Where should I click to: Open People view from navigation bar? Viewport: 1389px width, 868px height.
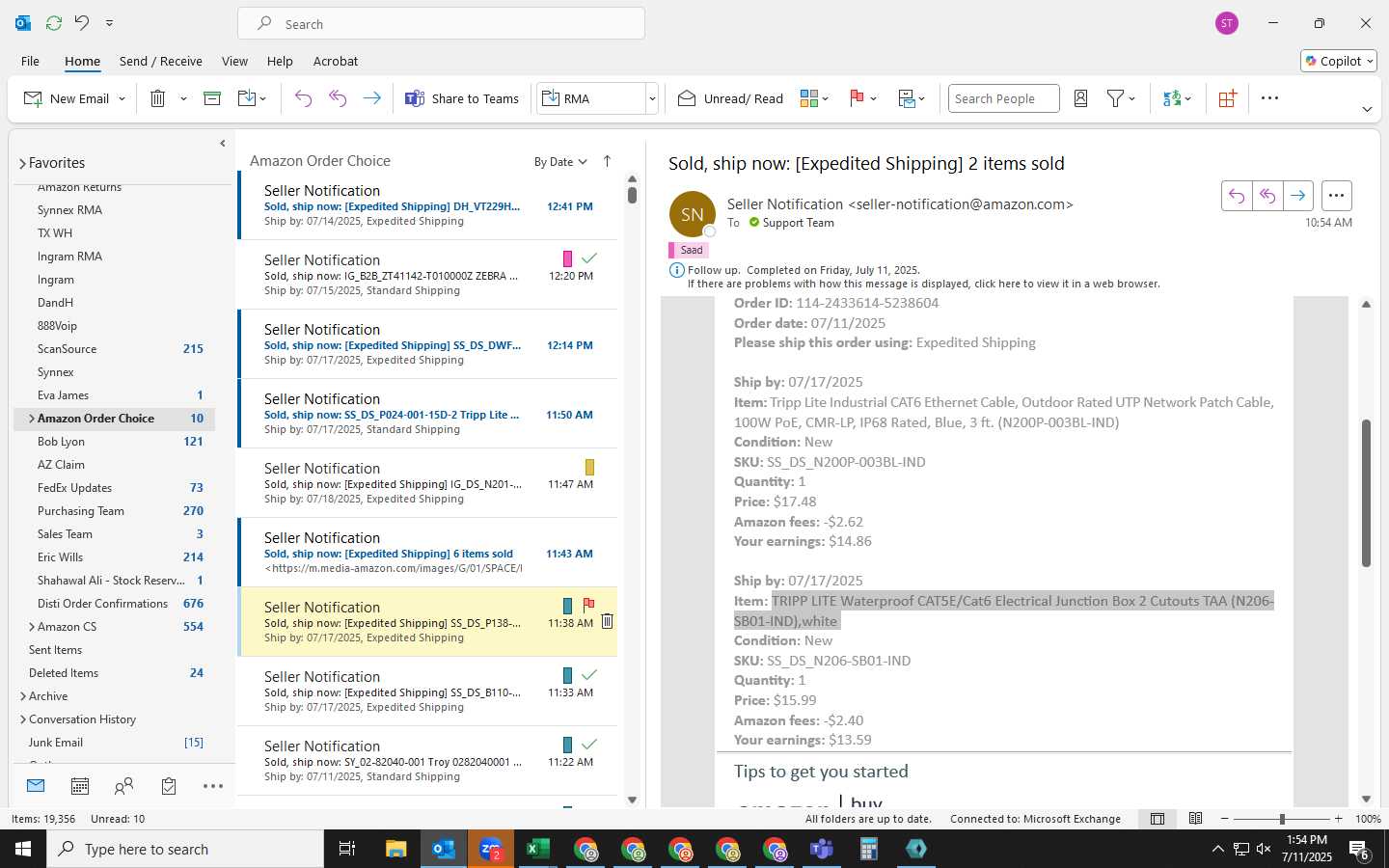click(x=123, y=786)
